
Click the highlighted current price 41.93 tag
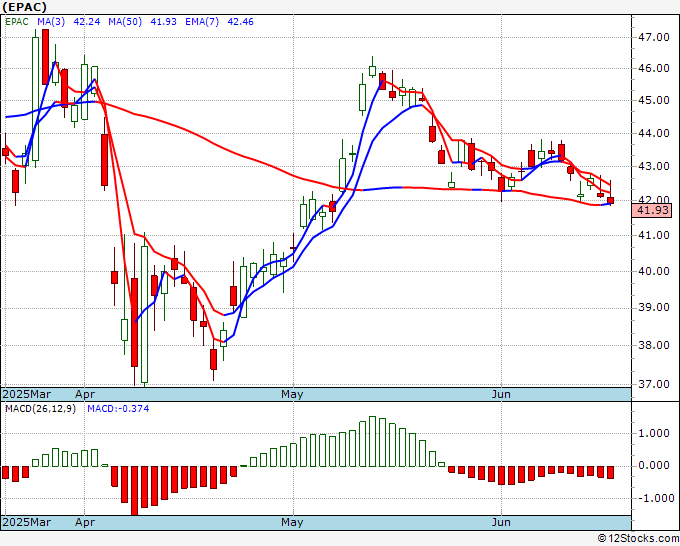click(x=652, y=211)
